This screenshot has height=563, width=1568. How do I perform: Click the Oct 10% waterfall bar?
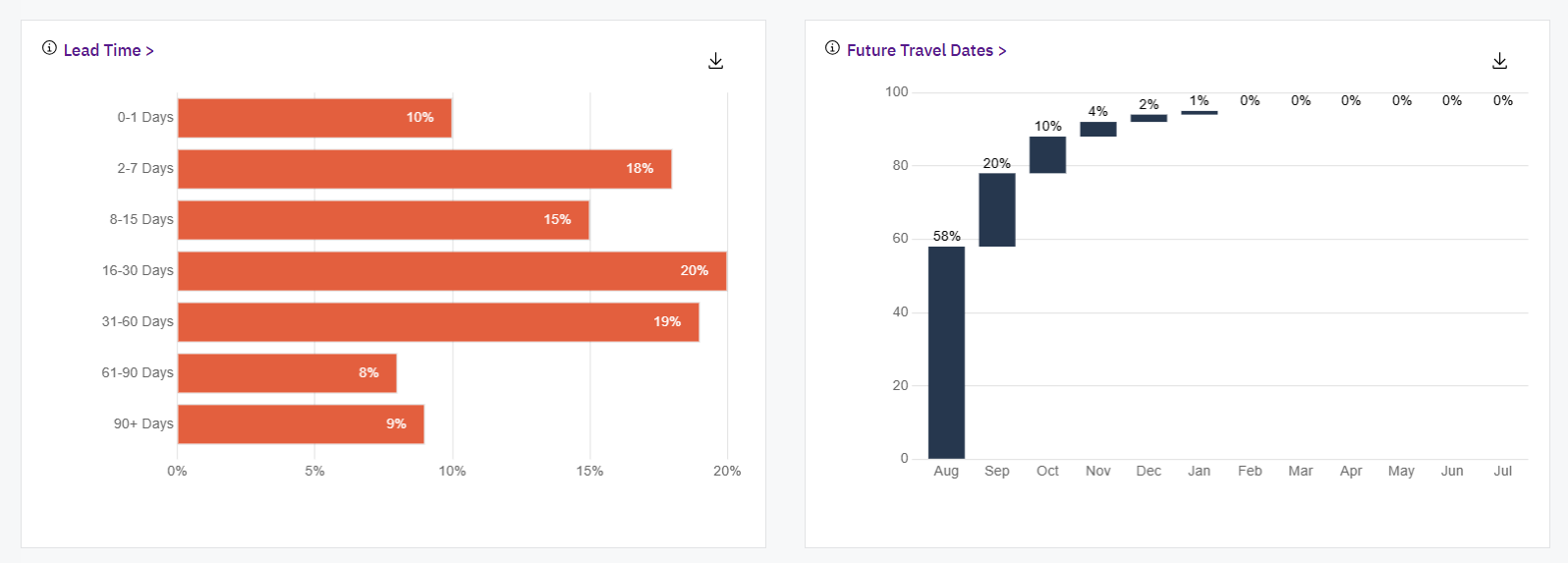coord(1047,154)
